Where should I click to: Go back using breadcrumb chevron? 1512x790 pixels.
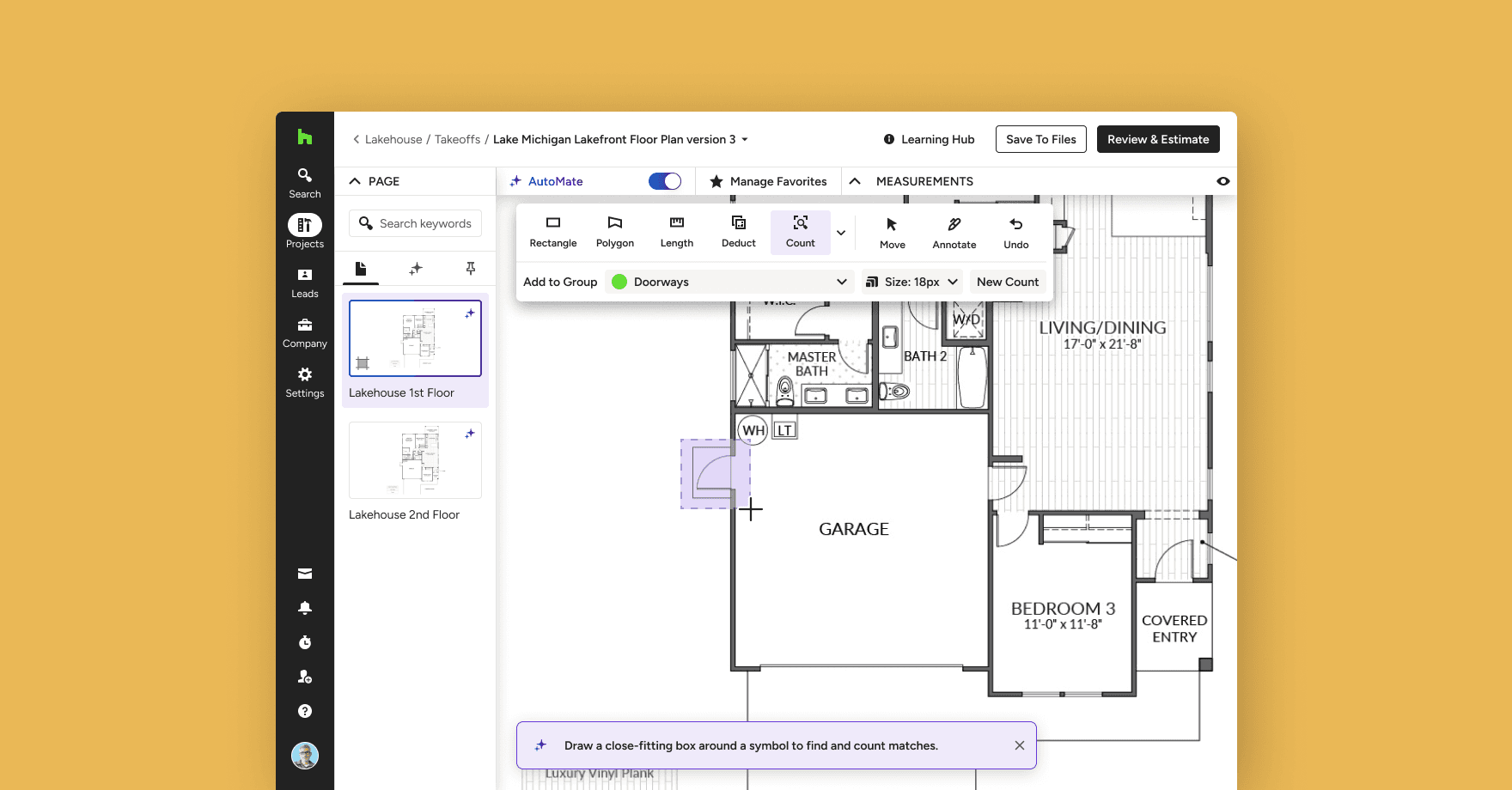click(356, 139)
